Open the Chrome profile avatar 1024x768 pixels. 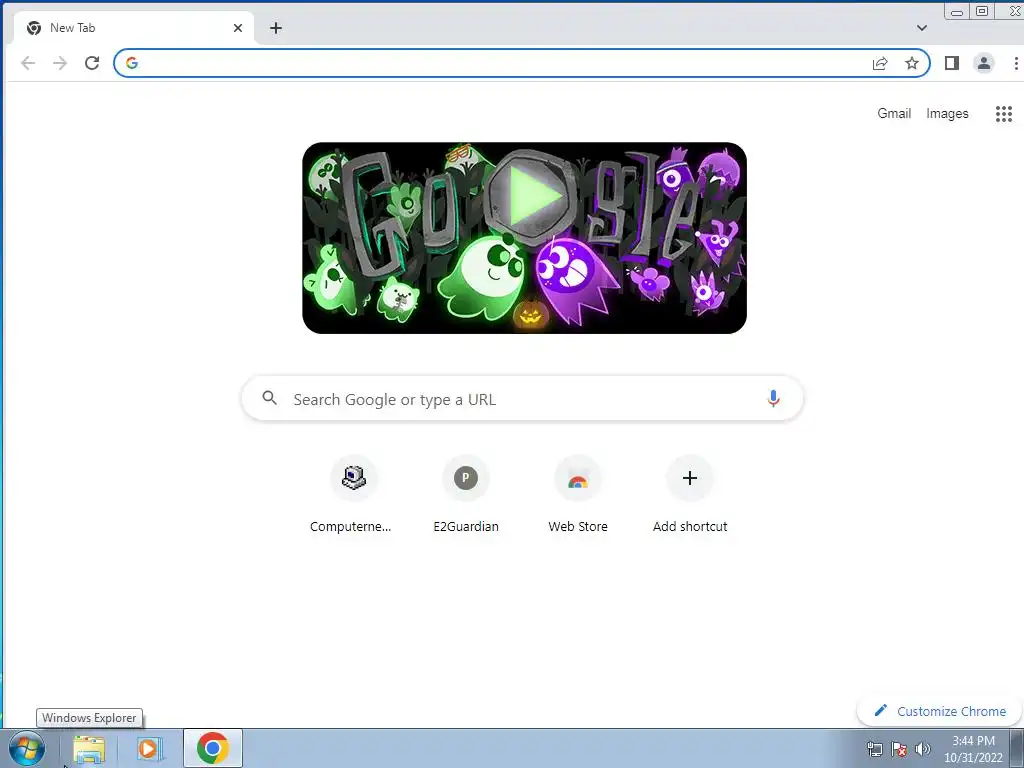pyautogui.click(x=984, y=63)
